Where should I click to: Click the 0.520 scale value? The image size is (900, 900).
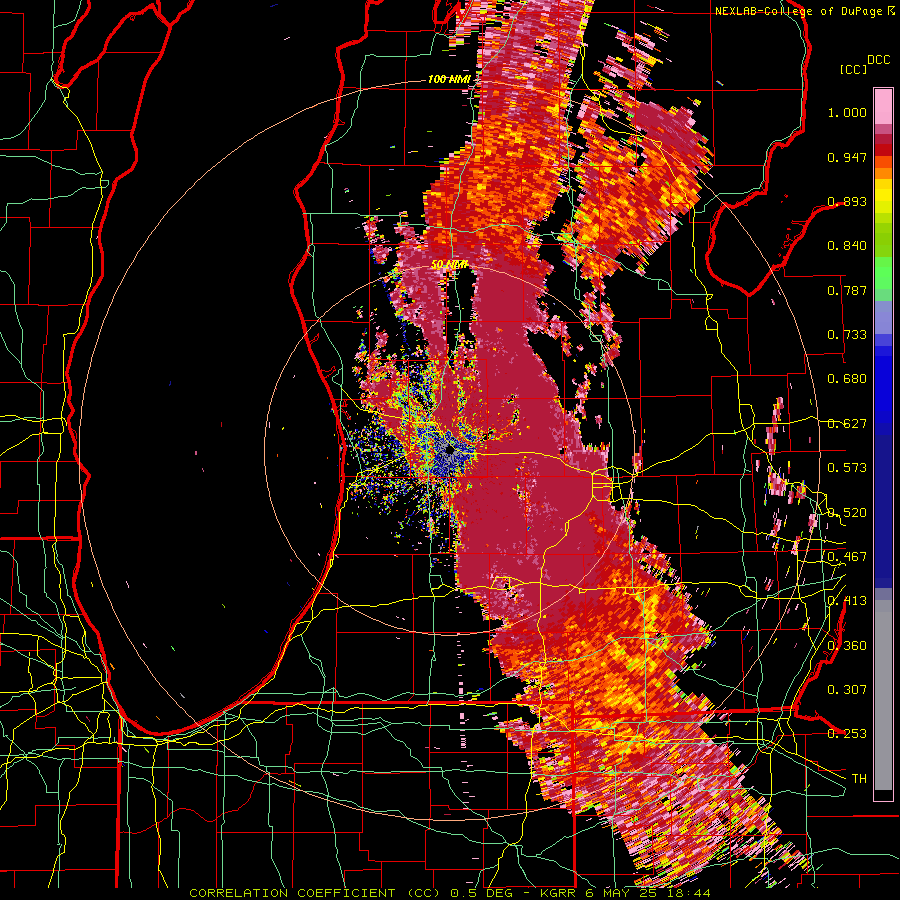click(847, 513)
